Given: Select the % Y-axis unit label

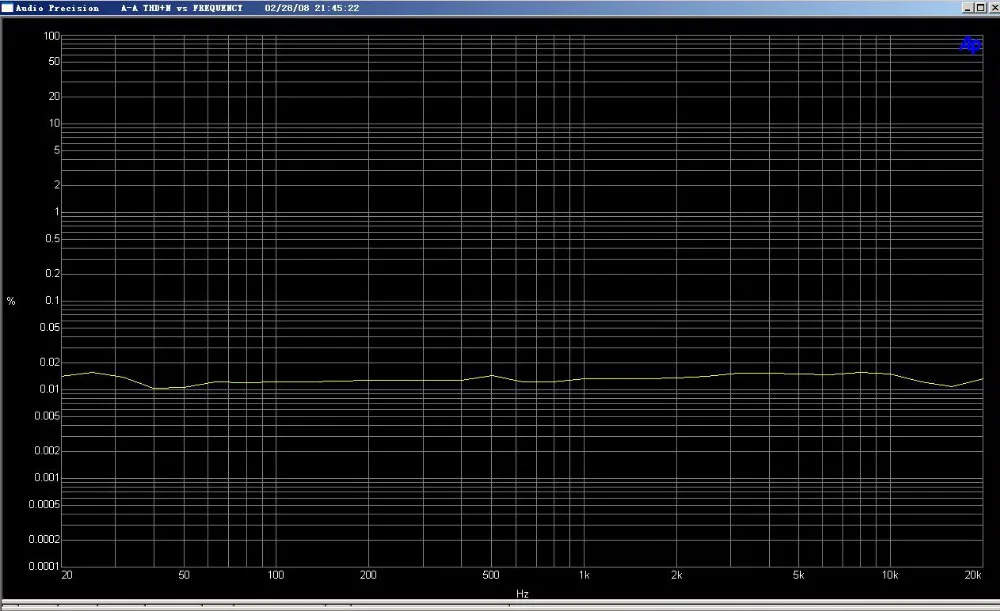Looking at the screenshot, I should [x=11, y=301].
